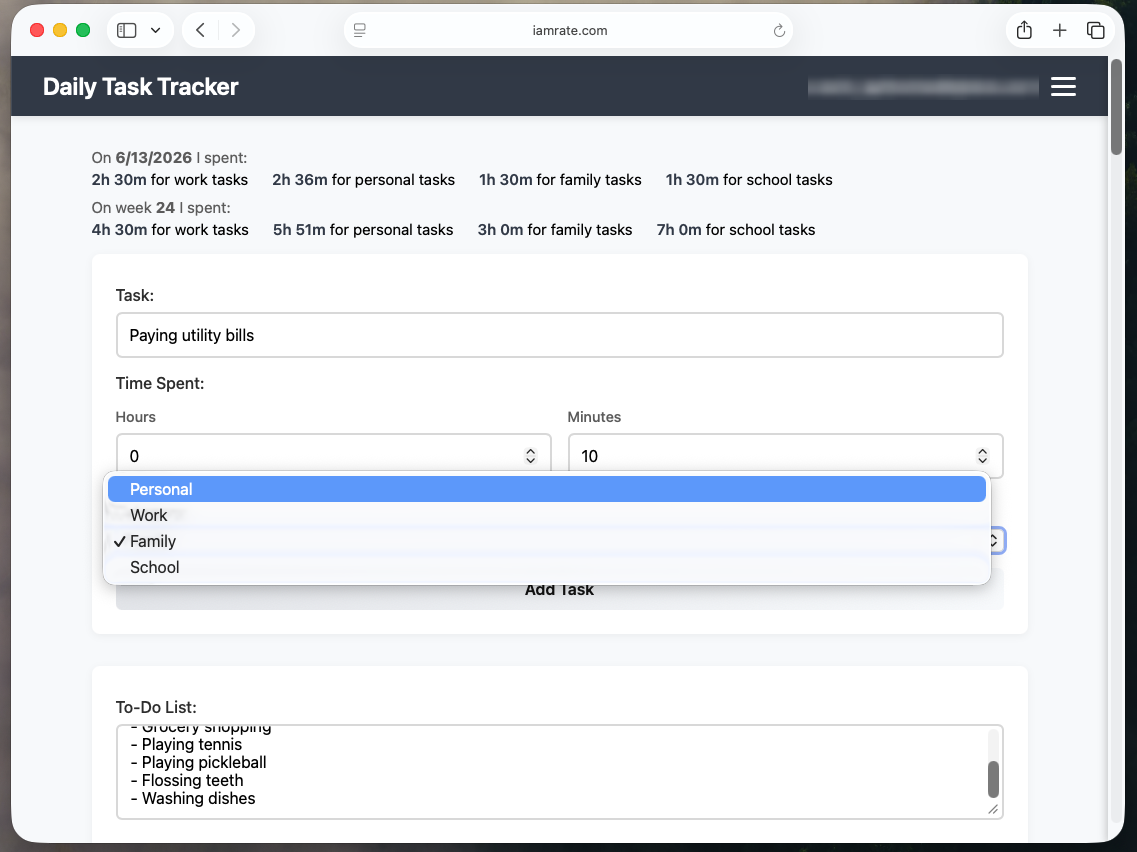Click the page vertical scrollbar thumb
Image resolution: width=1137 pixels, height=852 pixels.
[1117, 107]
